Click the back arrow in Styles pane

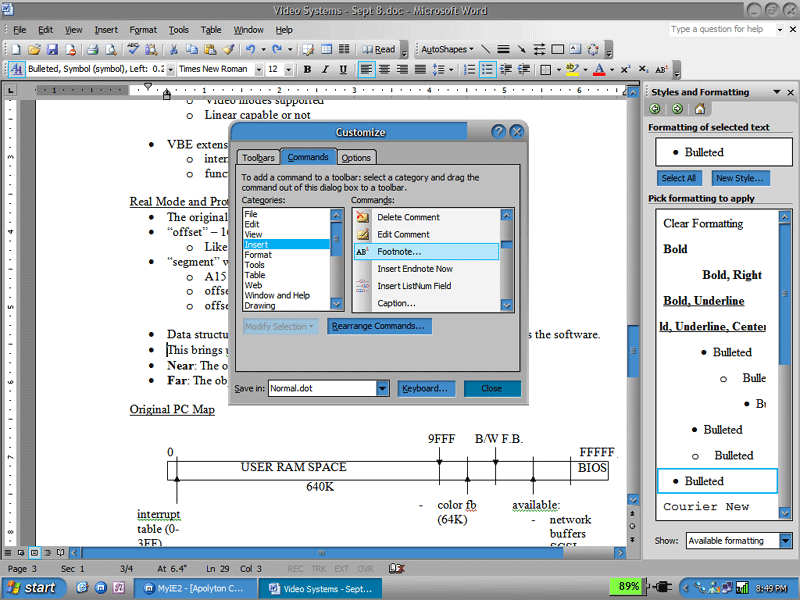(x=656, y=109)
